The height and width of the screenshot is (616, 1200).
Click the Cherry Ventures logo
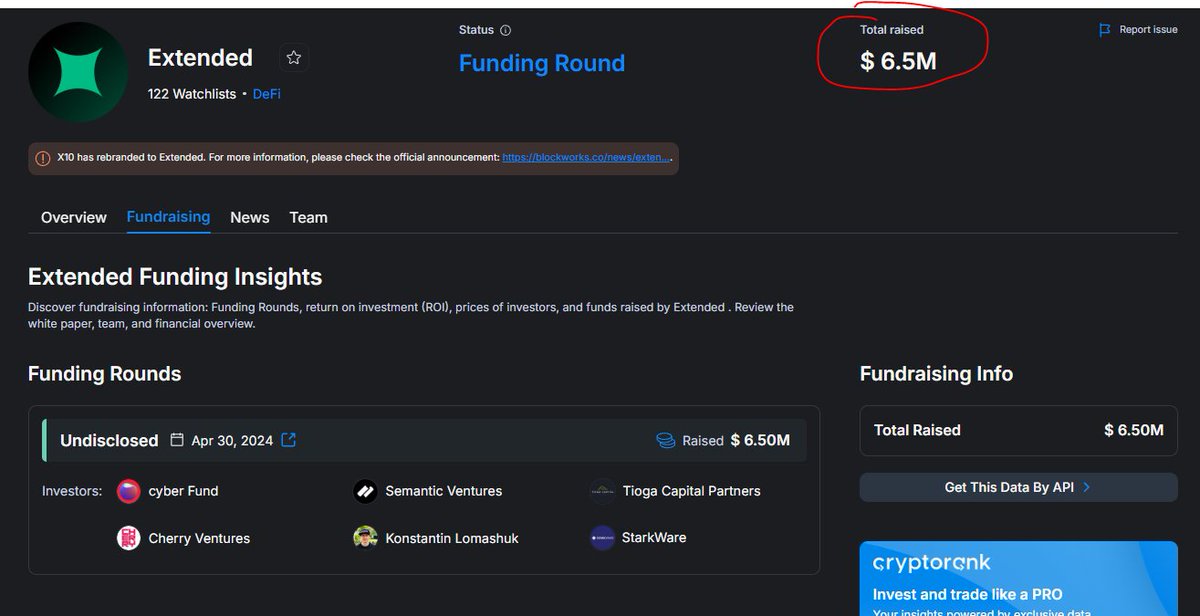(x=128, y=538)
